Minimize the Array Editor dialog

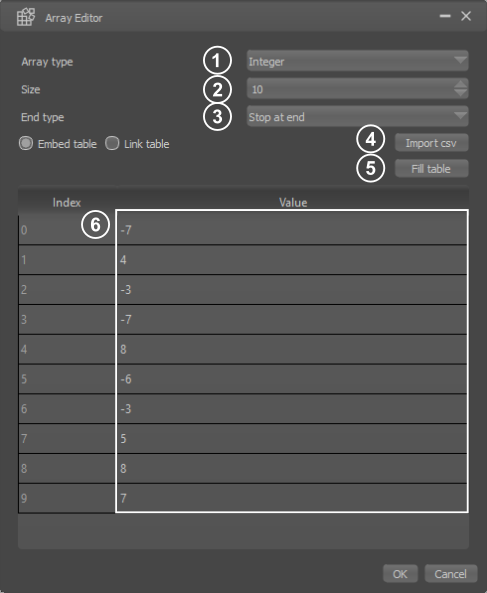click(445, 16)
